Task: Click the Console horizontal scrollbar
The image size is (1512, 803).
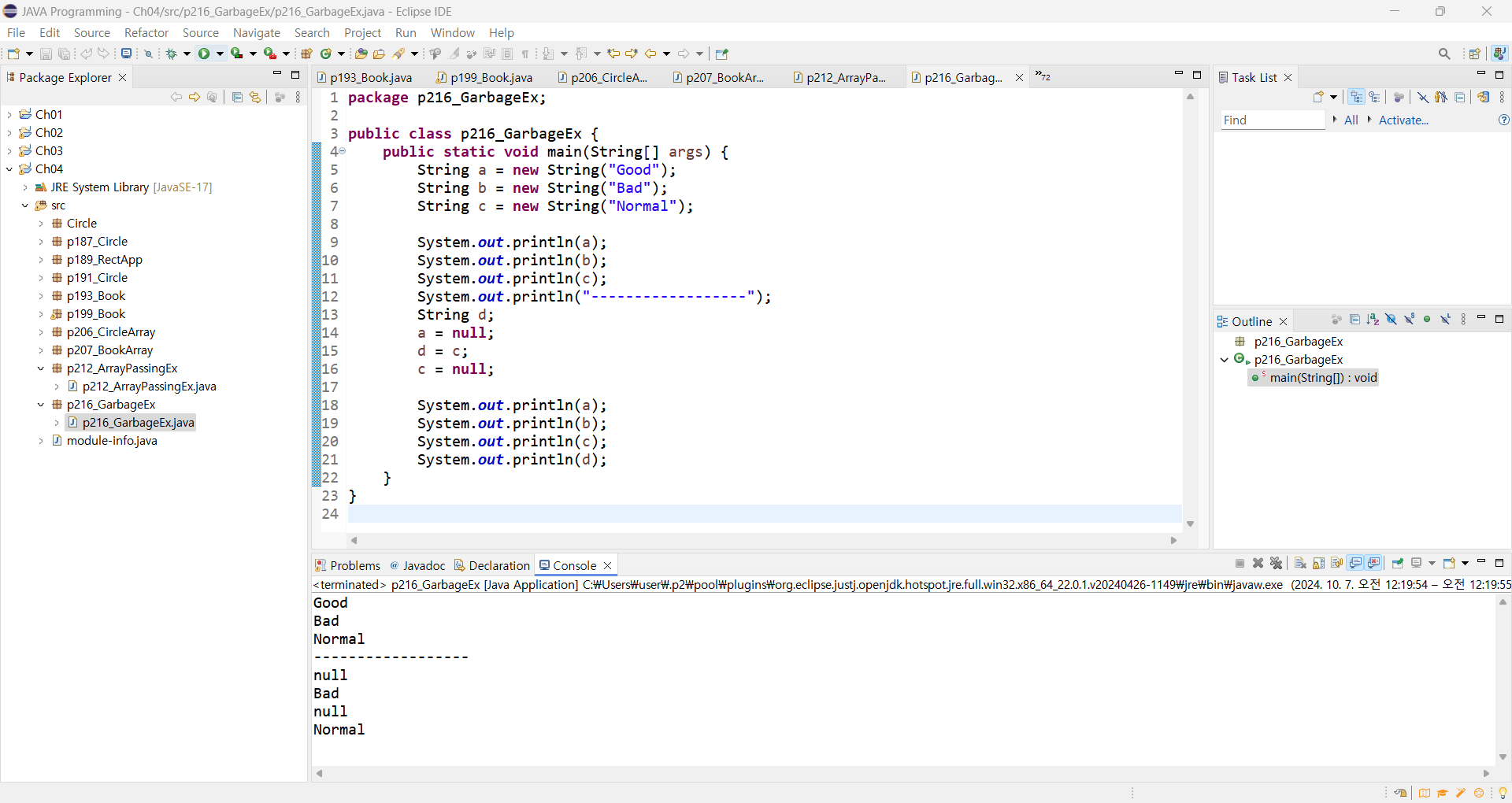Action: click(x=902, y=773)
